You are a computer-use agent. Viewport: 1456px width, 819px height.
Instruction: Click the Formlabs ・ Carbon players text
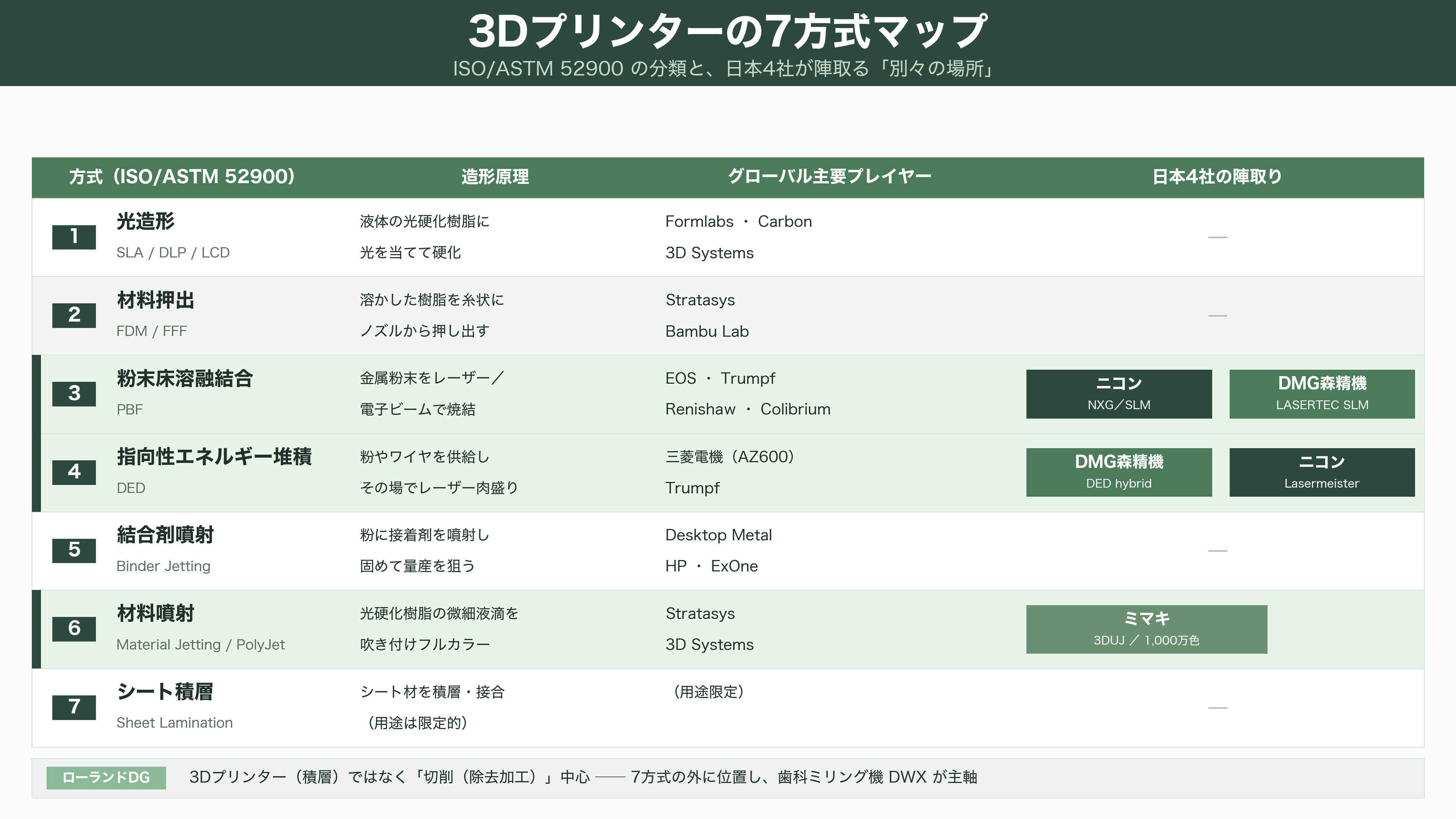[739, 221]
